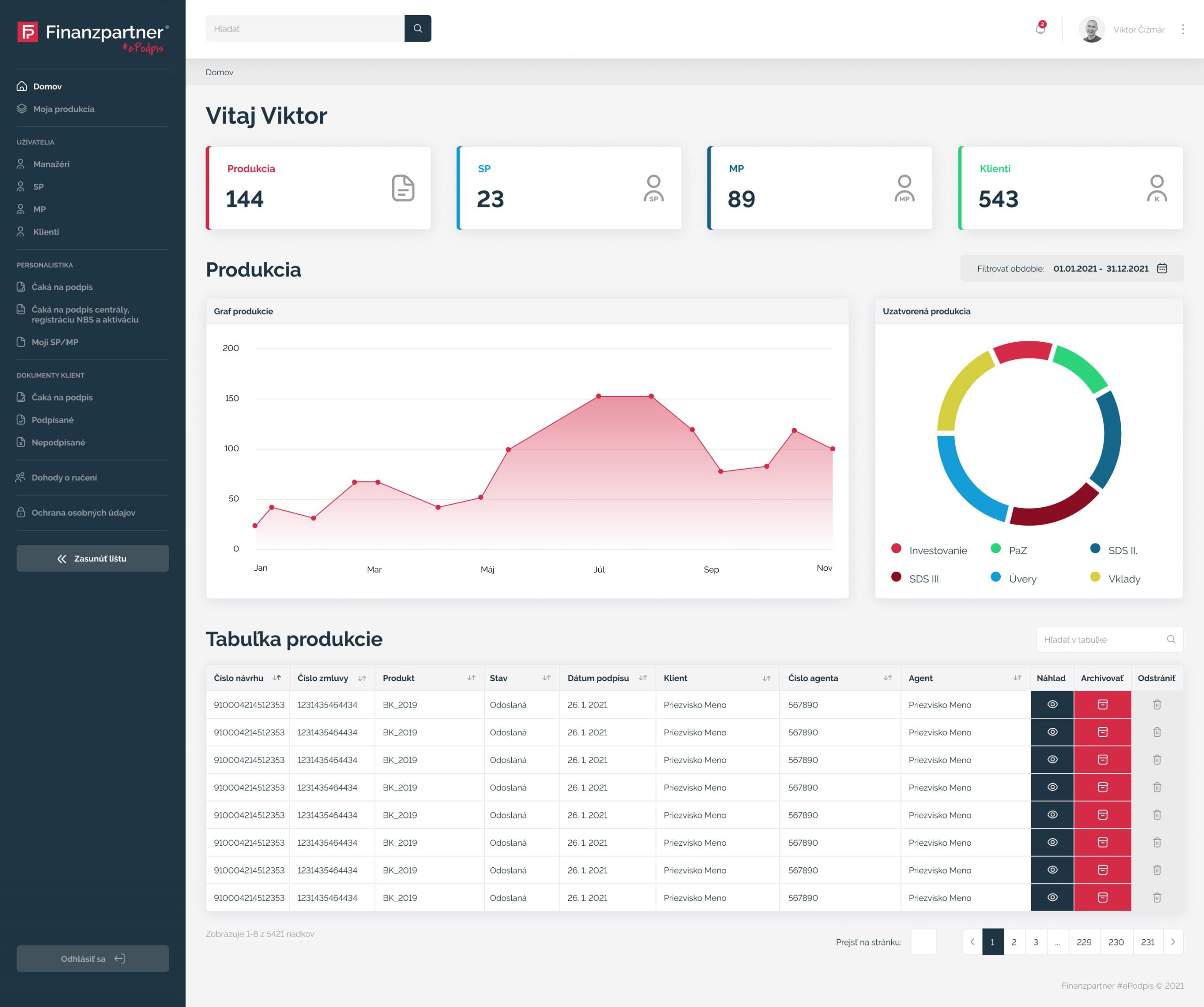The image size is (1204, 1007).
Task: Sort table by Stav column
Action: coord(547,678)
